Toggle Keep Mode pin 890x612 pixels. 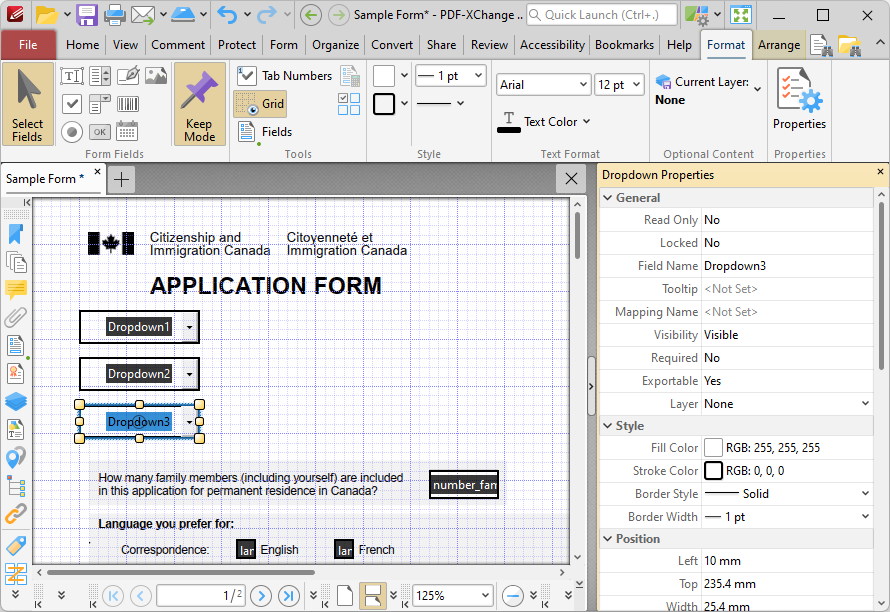199,104
